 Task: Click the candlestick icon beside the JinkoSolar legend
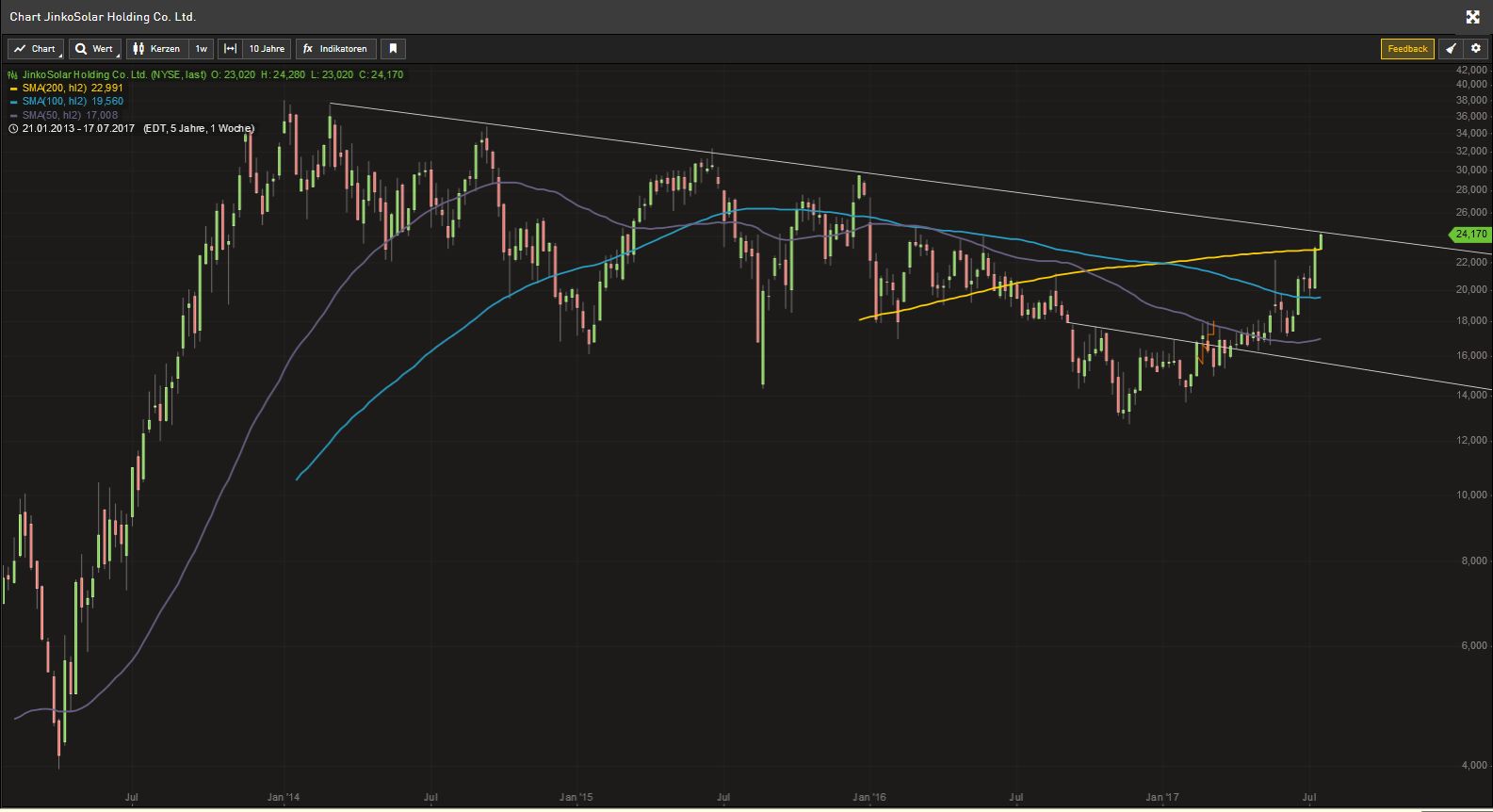[x=13, y=74]
